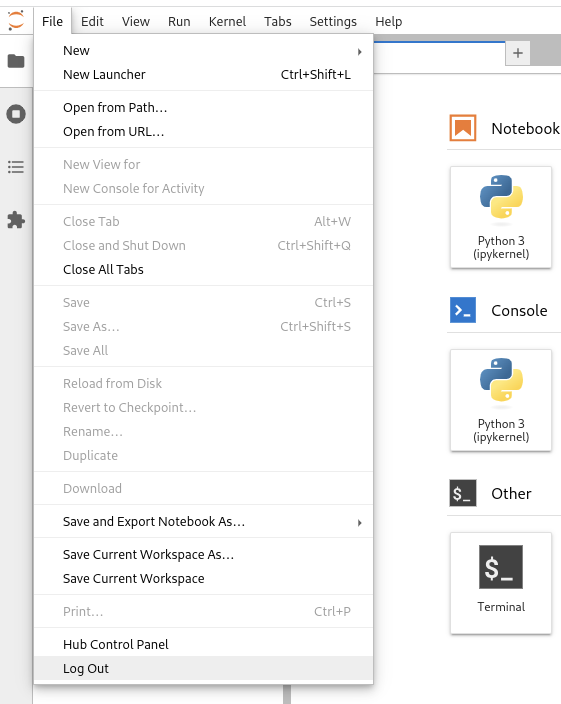Select Open from Path… menu entry
The width and height of the screenshot is (561, 704).
click(x=203, y=108)
